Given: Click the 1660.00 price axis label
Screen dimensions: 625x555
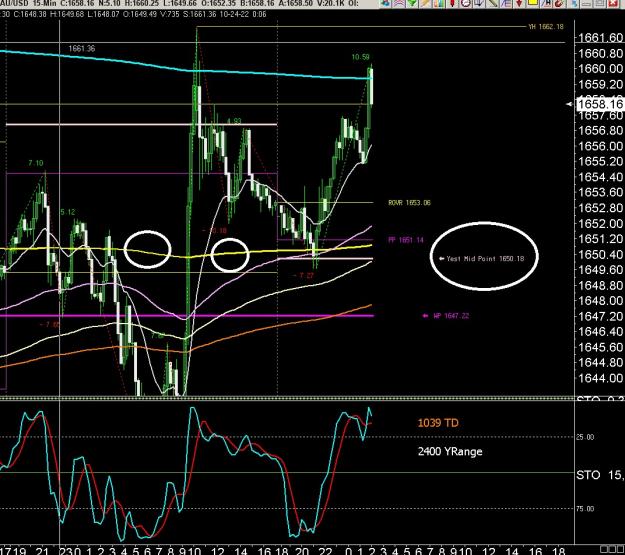Looking at the screenshot, I should point(600,69).
